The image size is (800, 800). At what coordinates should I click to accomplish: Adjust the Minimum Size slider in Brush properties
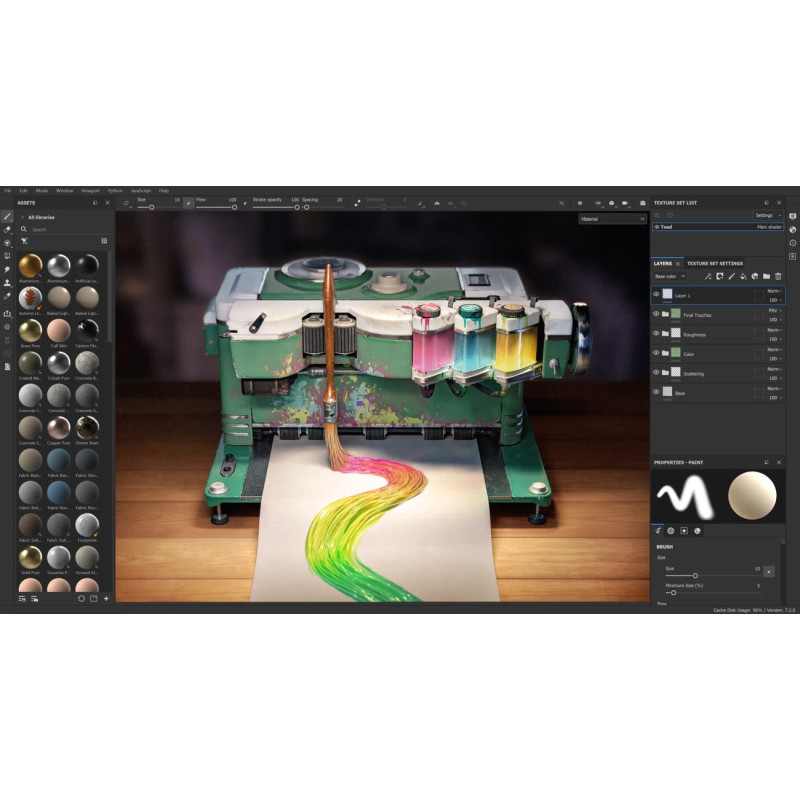pyautogui.click(x=673, y=592)
